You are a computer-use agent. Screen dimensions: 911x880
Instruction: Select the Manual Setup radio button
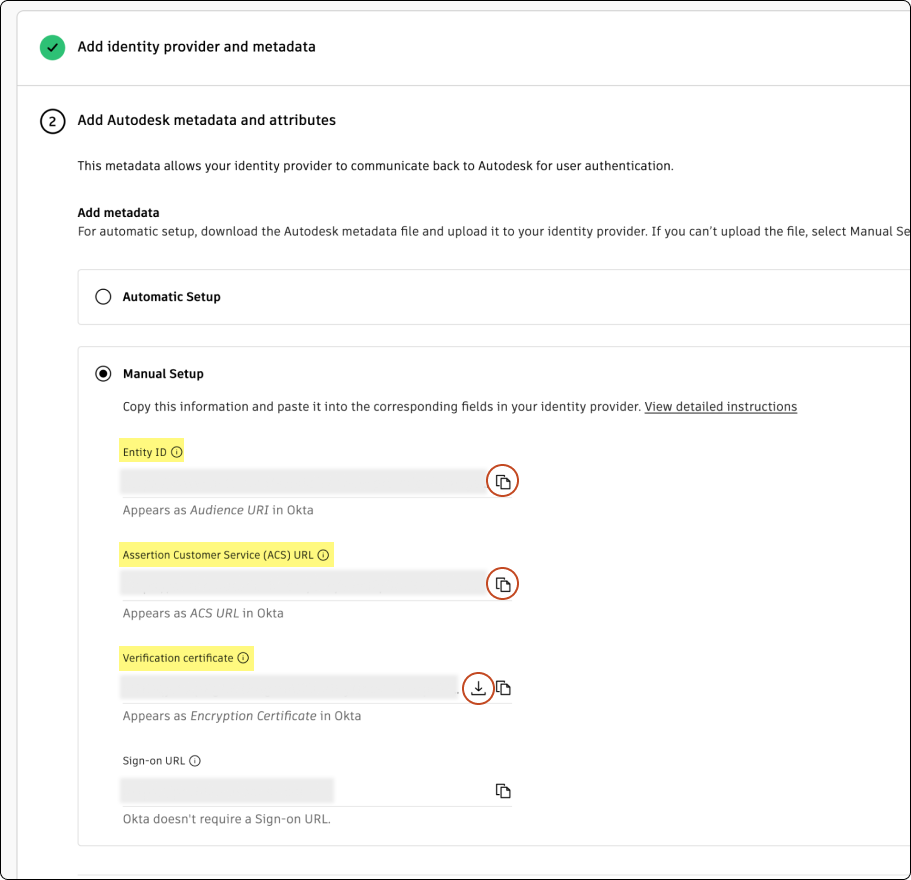point(103,374)
